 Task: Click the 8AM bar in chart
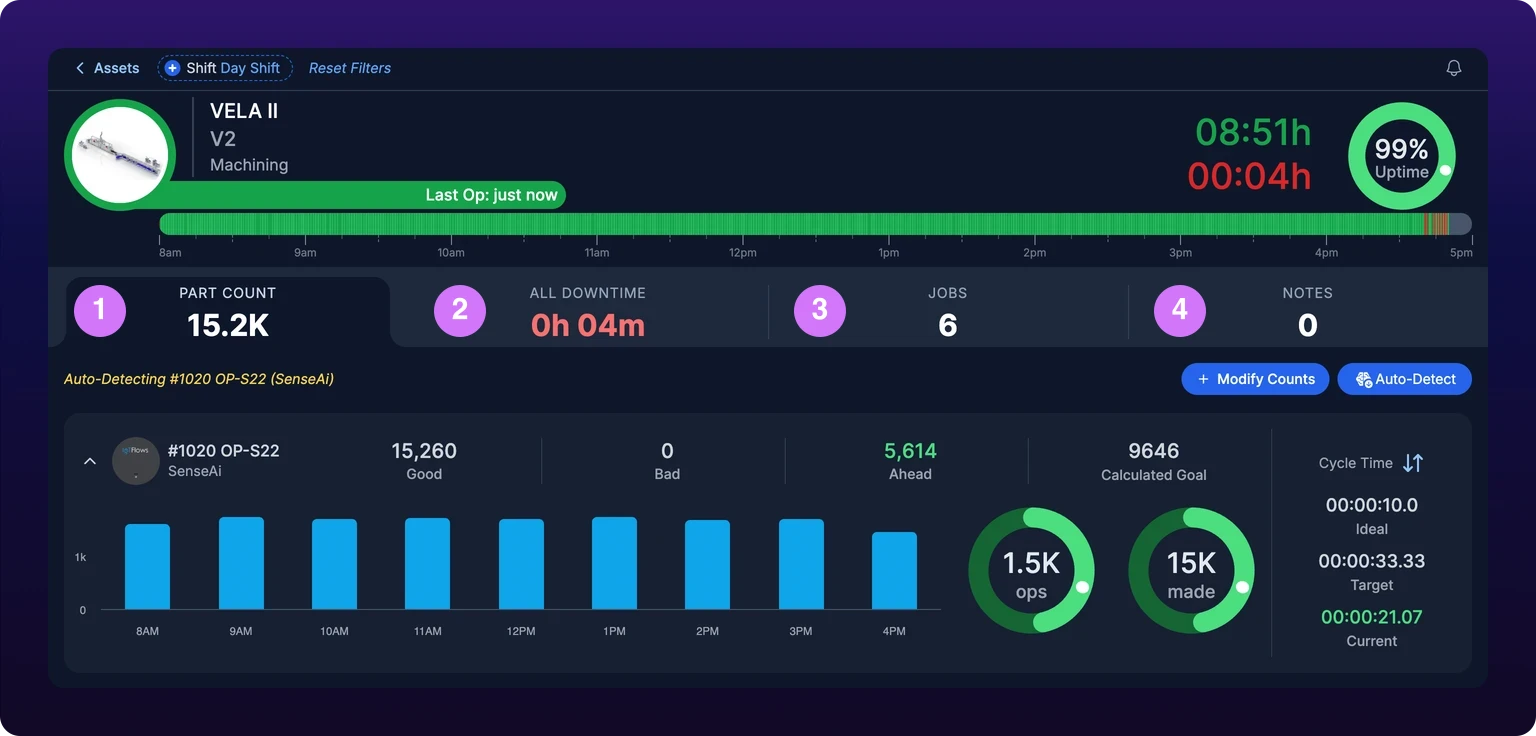tap(147, 567)
